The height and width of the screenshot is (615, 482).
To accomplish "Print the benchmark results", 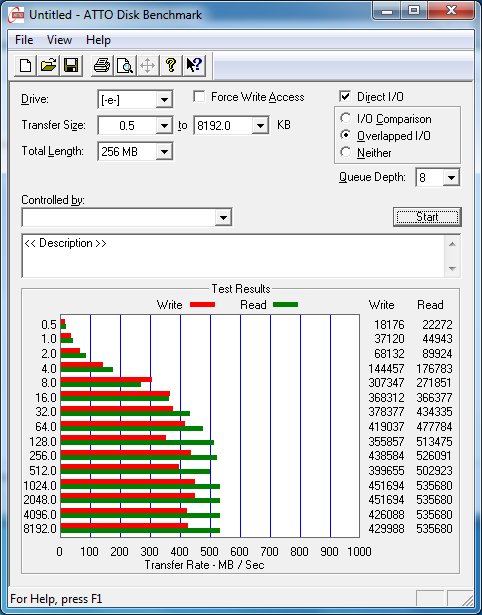I will click(102, 66).
